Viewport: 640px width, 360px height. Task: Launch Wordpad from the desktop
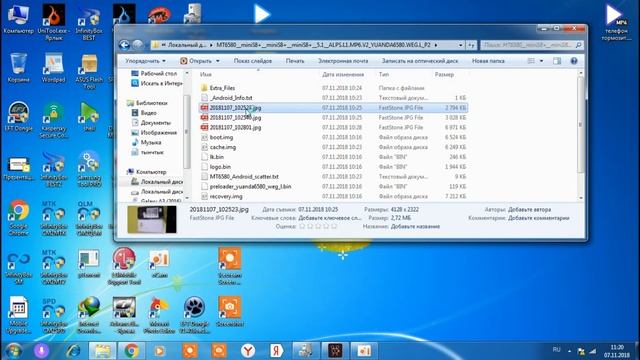(x=53, y=68)
